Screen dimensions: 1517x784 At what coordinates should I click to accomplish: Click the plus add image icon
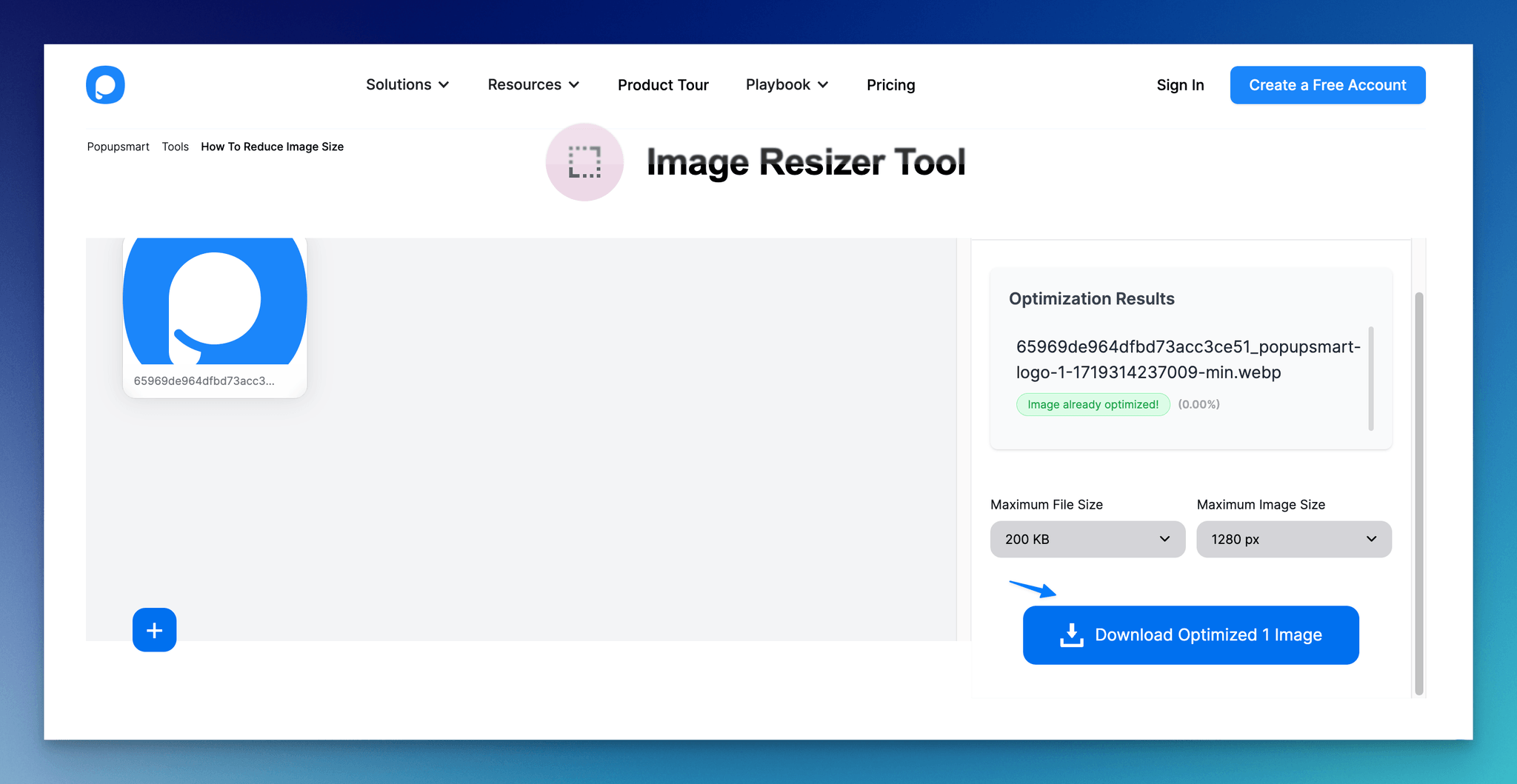pyautogui.click(x=154, y=630)
